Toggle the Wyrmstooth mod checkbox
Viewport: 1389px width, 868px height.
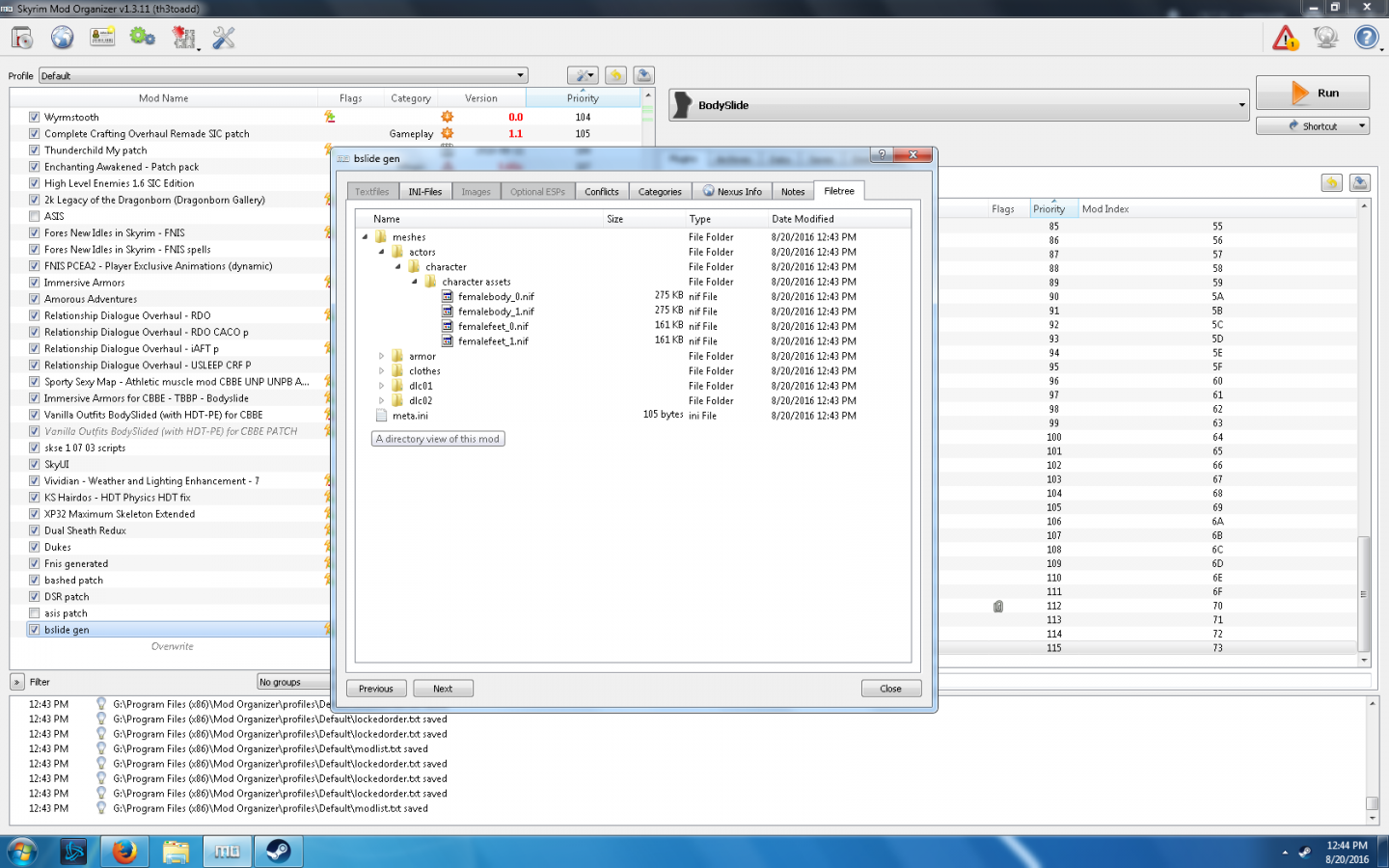point(34,117)
